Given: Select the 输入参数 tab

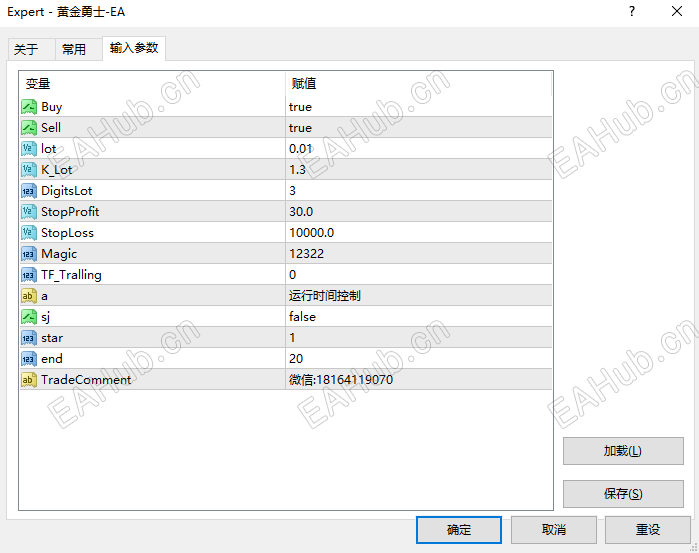Looking at the screenshot, I should (x=134, y=48).
